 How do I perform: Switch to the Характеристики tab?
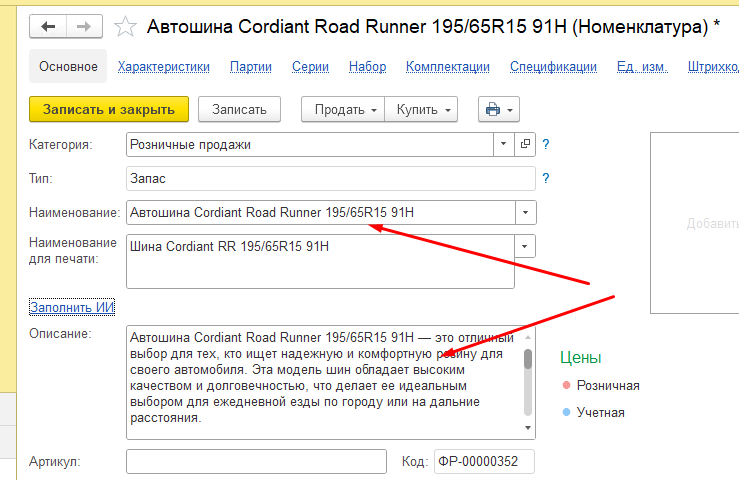[163, 67]
